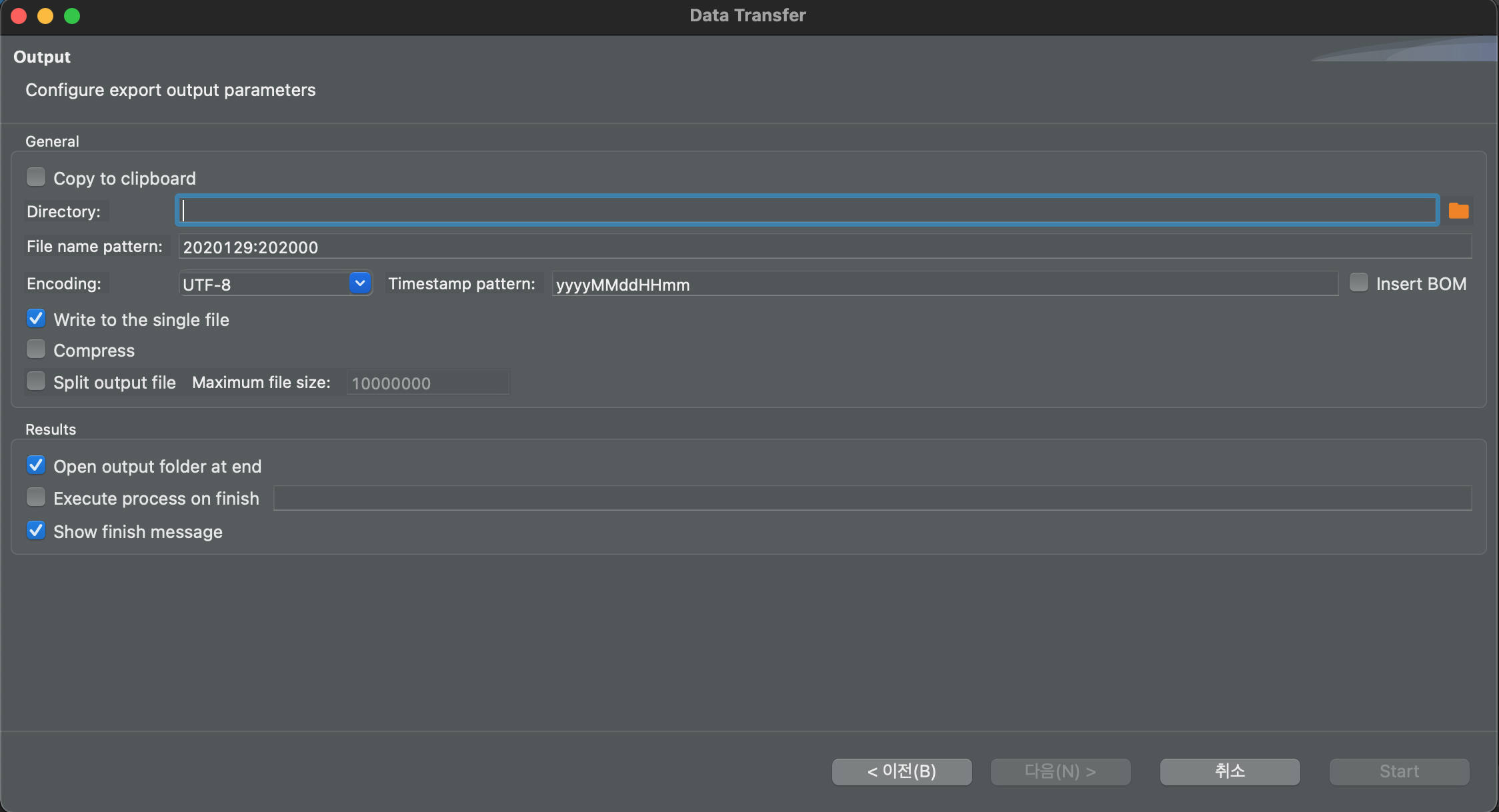
Task: Enable the Copy to clipboard checkbox
Action: 36,177
